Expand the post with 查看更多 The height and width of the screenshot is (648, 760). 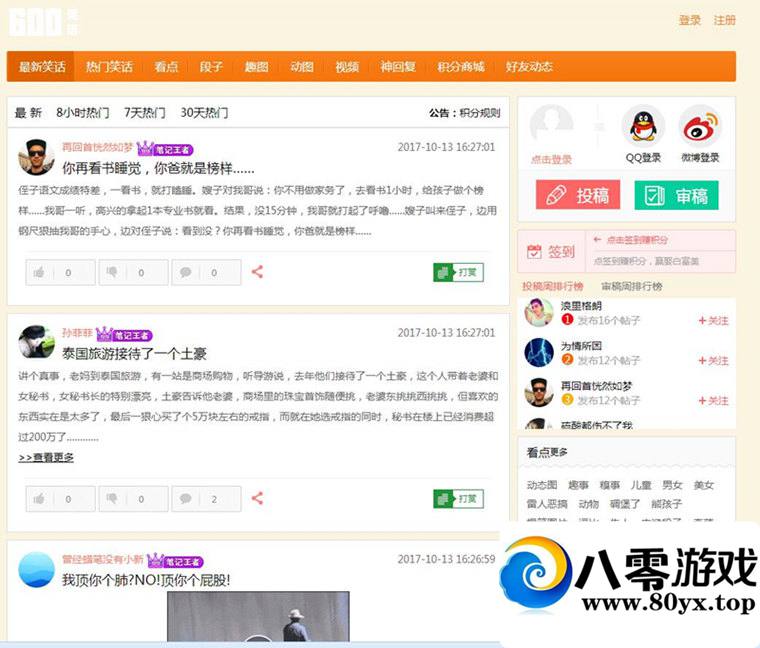click(46, 458)
